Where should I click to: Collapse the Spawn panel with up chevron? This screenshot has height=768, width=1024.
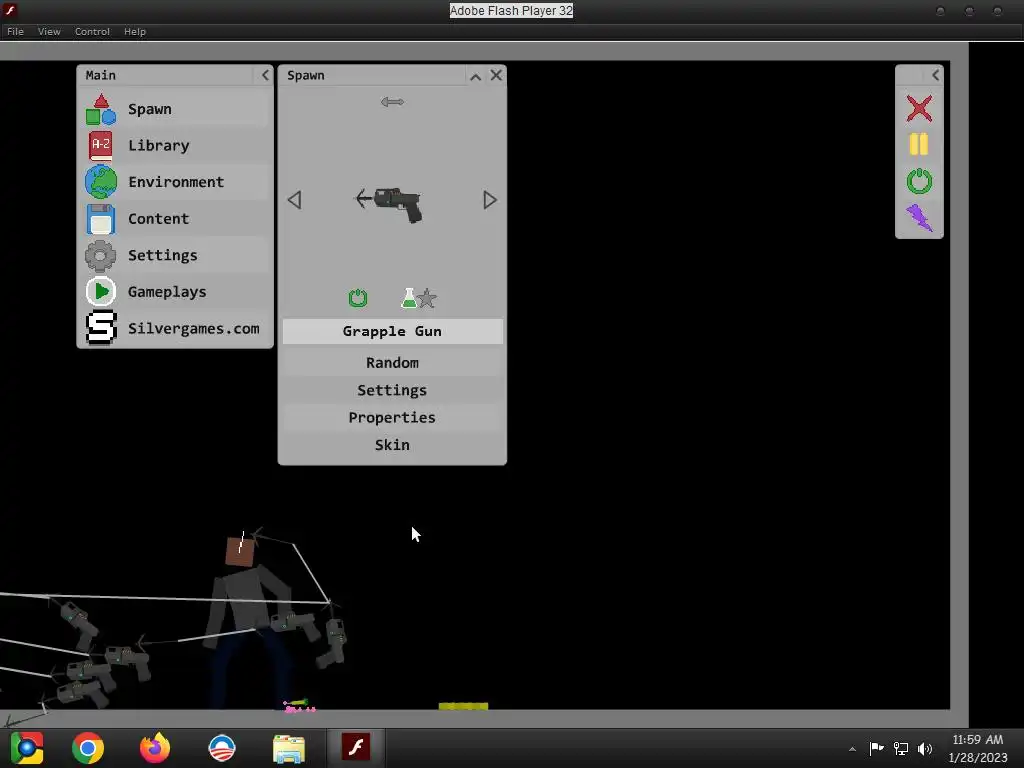tap(475, 76)
